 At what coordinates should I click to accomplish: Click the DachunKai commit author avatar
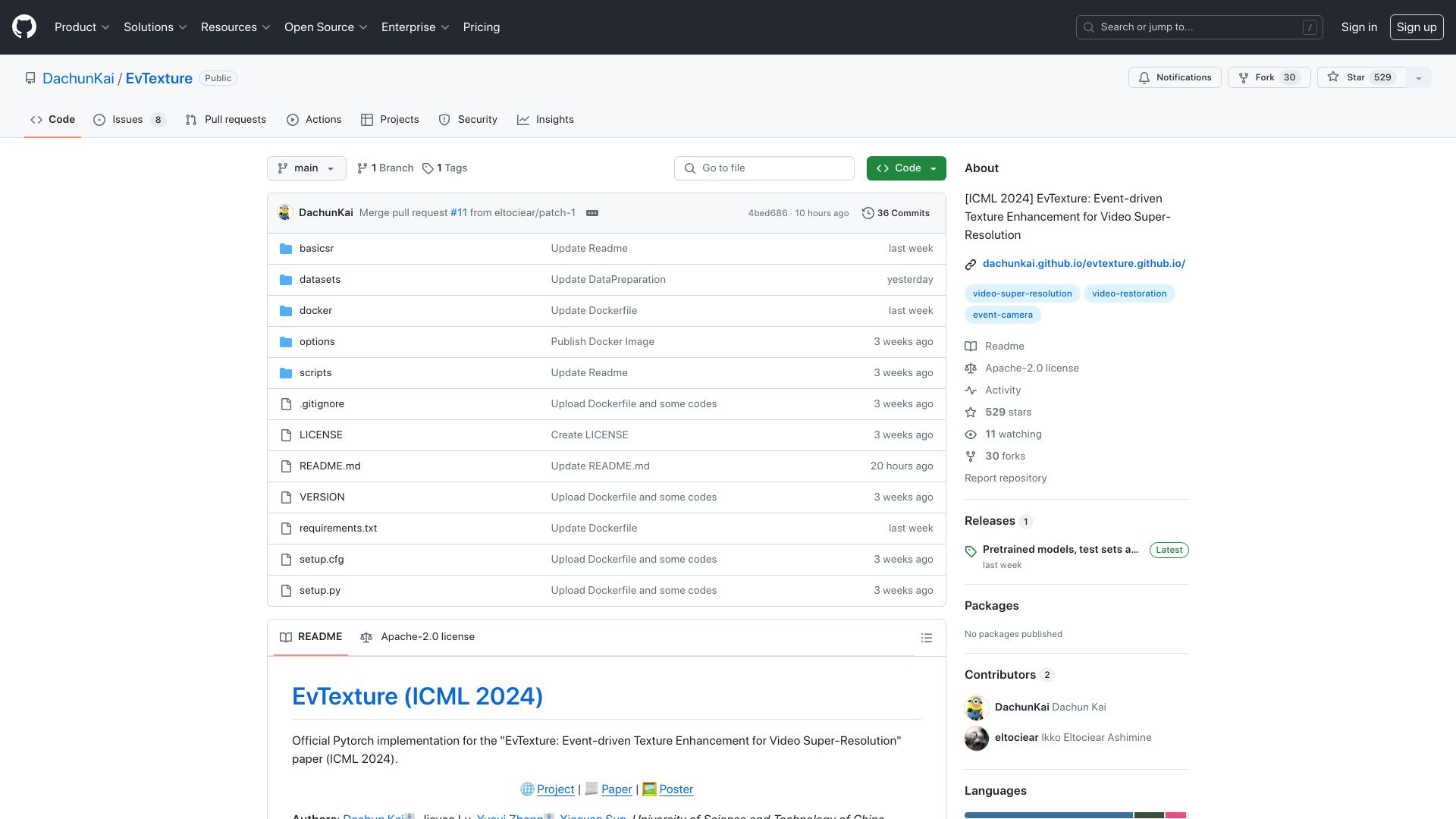[x=285, y=213]
